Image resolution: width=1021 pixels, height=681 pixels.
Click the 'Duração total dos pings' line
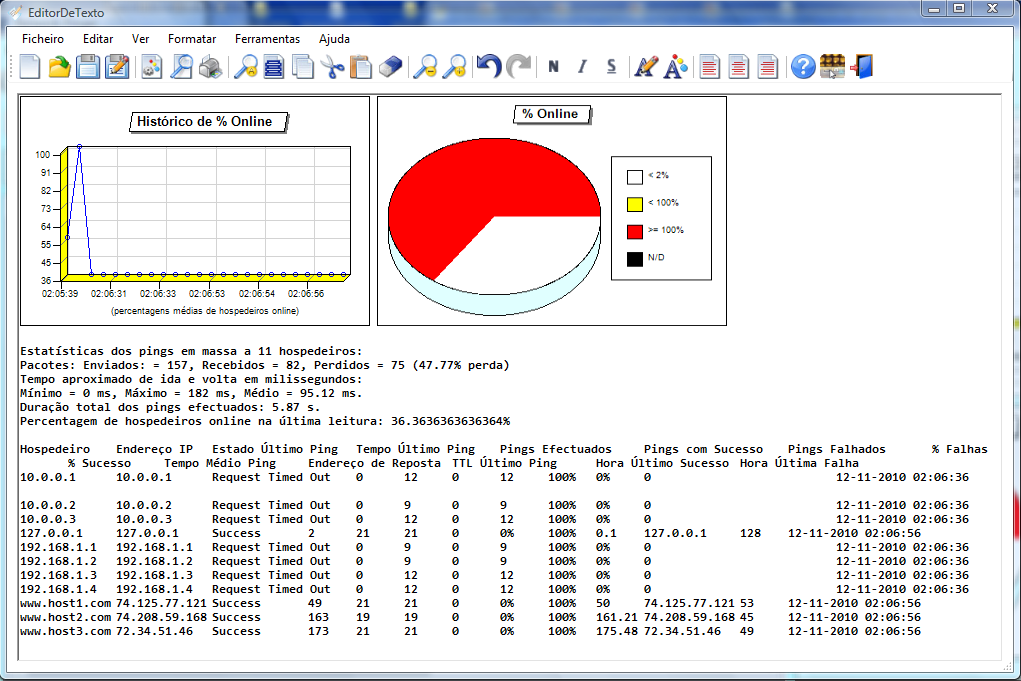(x=170, y=408)
